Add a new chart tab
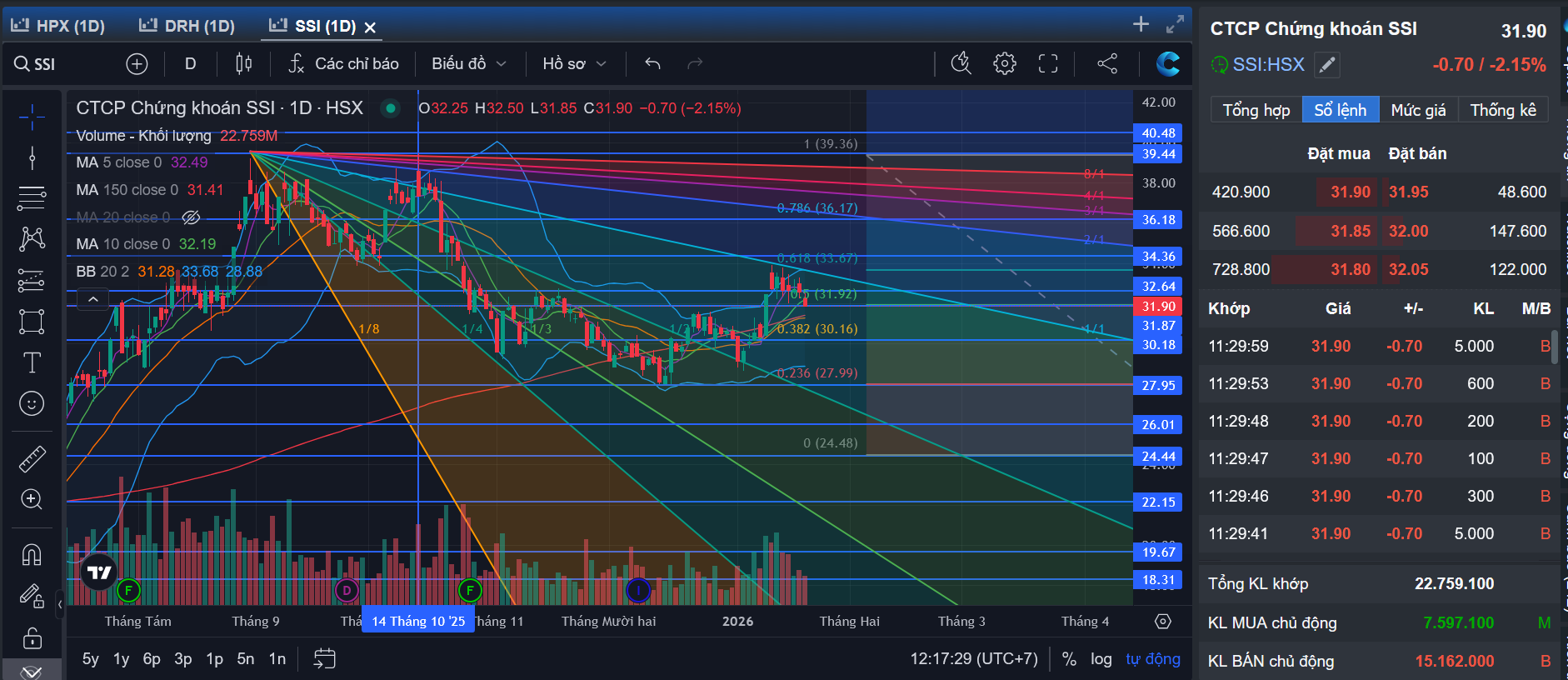Screen dimensions: 1568x680 pyautogui.click(x=1141, y=24)
